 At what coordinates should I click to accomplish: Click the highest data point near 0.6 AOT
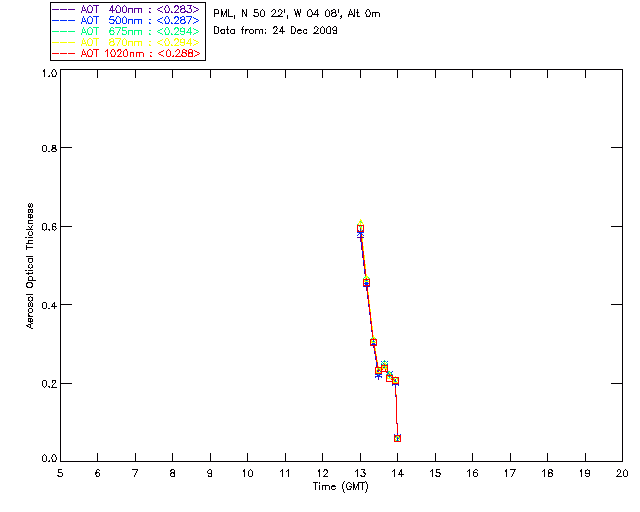[x=360, y=229]
